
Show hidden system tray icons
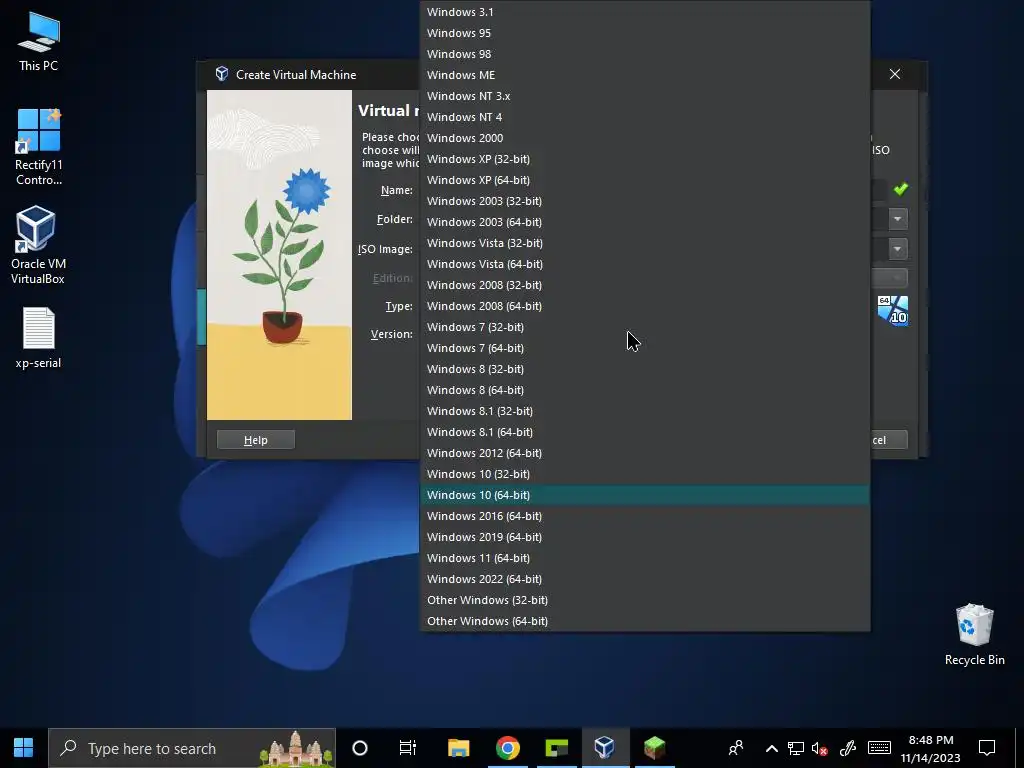click(x=771, y=748)
